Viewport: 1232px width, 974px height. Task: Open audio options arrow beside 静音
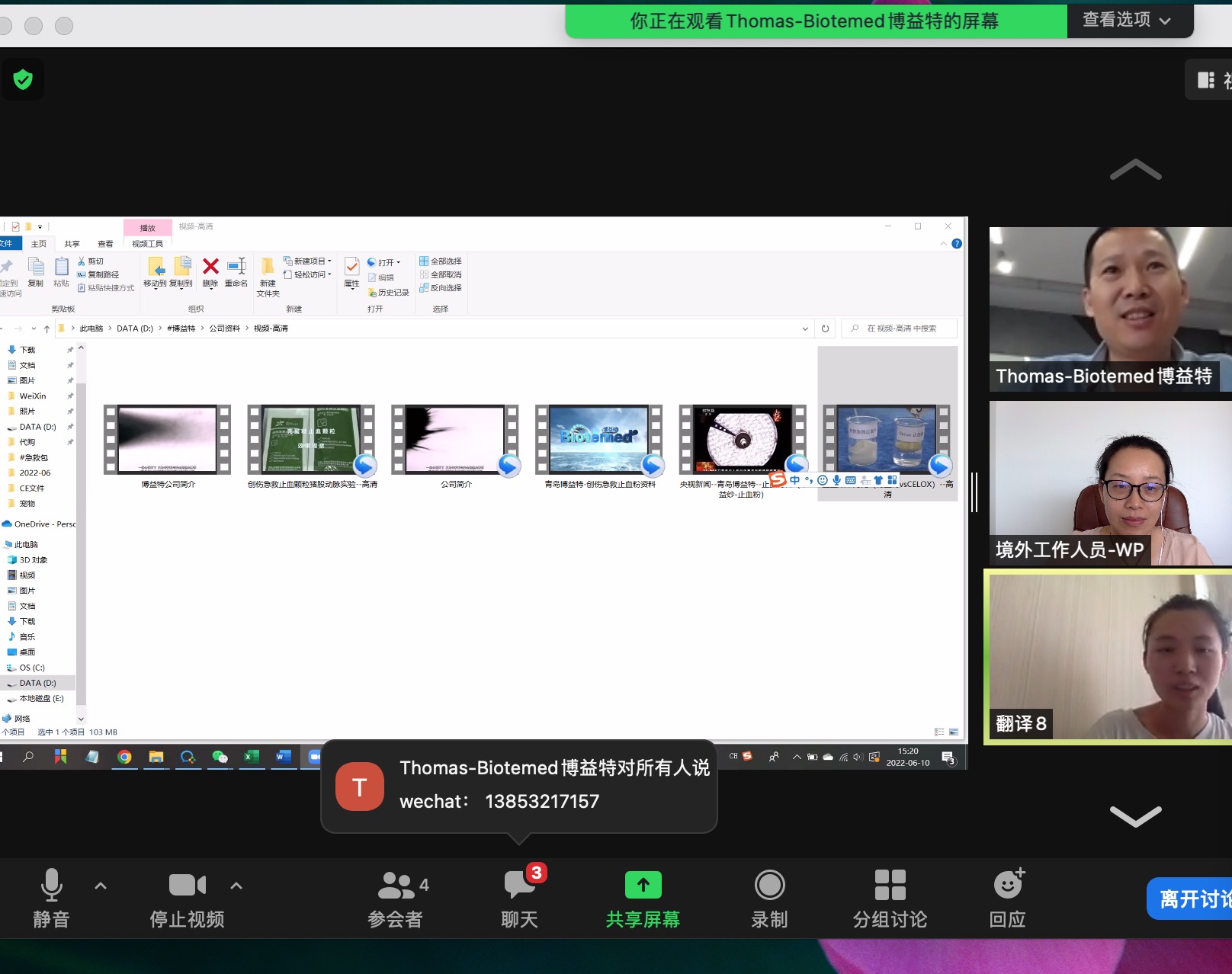101,886
